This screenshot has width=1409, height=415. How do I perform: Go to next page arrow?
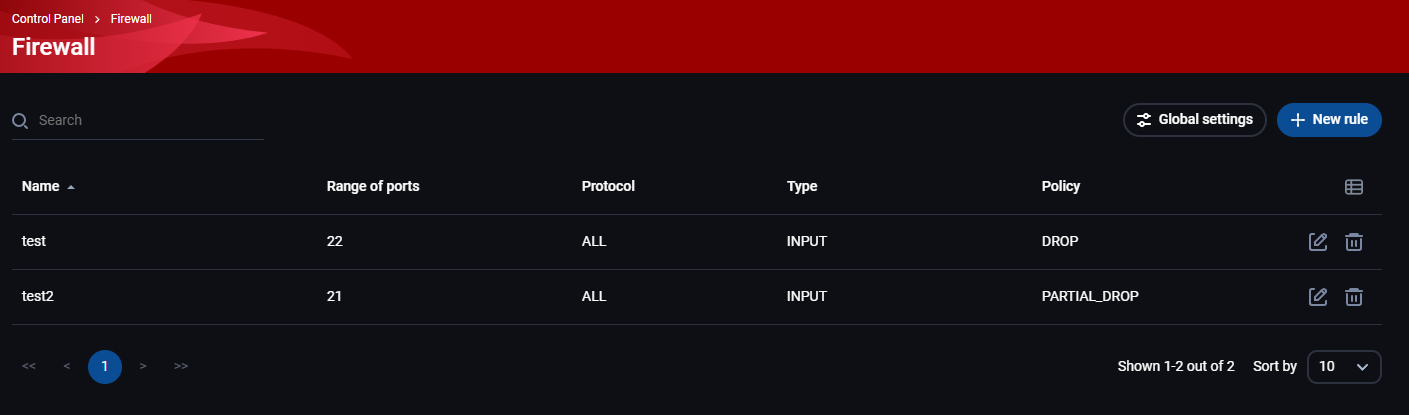pos(143,367)
